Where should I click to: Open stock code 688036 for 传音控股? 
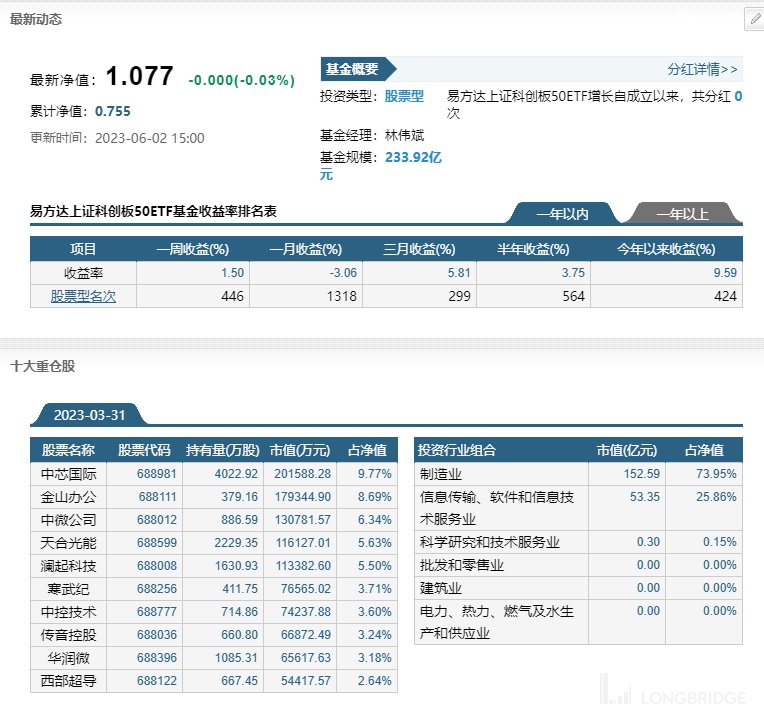157,634
